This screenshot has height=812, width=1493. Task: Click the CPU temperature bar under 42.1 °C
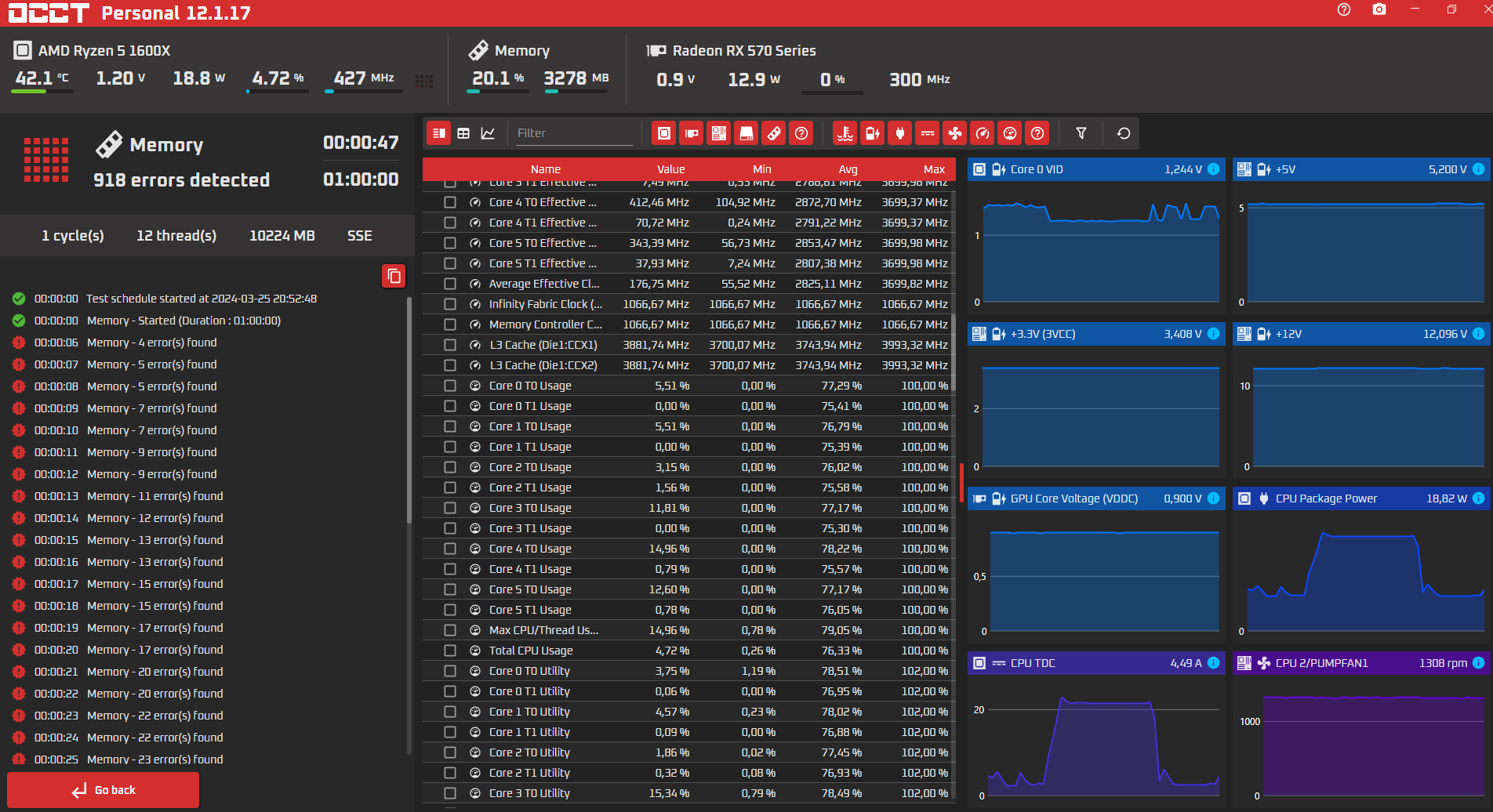pos(42,92)
